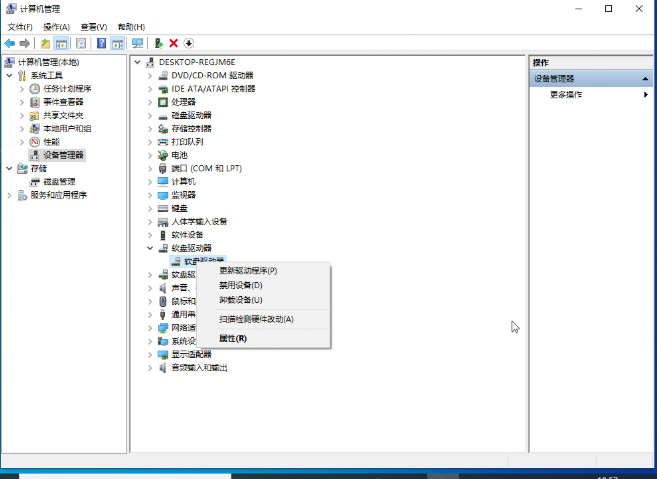
Task: Click the properties sheet toolbar icon
Action: 81,43
